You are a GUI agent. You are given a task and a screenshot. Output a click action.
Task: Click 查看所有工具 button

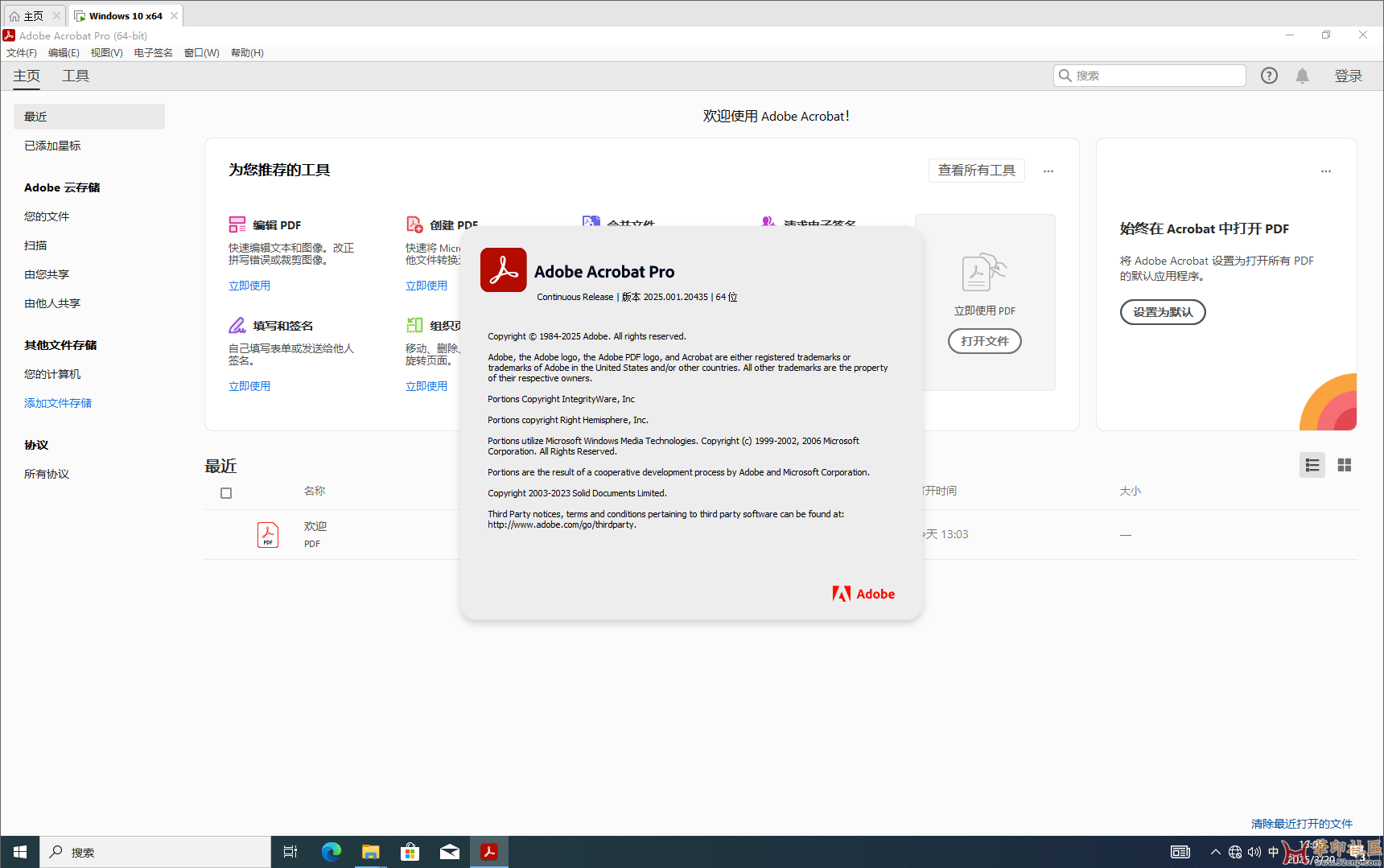pos(977,171)
